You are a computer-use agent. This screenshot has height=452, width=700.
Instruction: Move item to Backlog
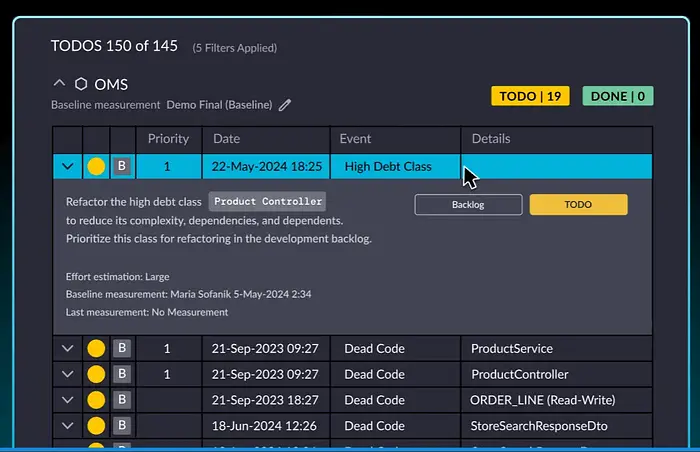point(468,205)
